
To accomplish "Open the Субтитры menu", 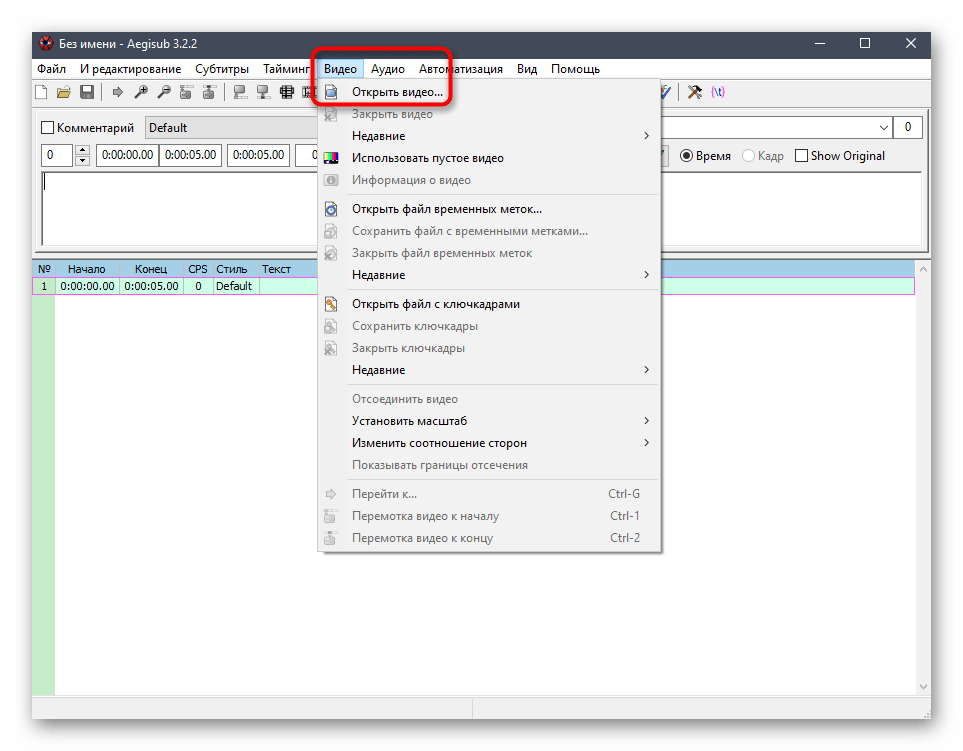I will point(222,69).
